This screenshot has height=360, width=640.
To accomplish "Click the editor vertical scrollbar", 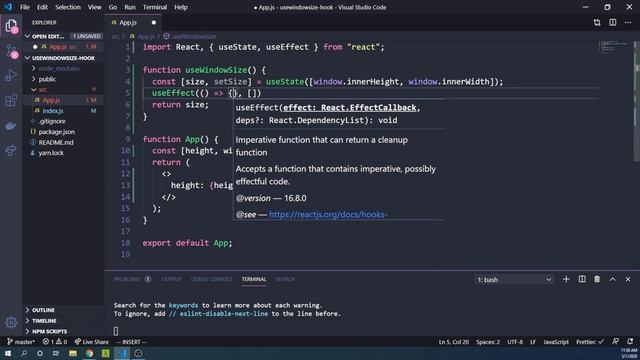I will click(637, 101).
